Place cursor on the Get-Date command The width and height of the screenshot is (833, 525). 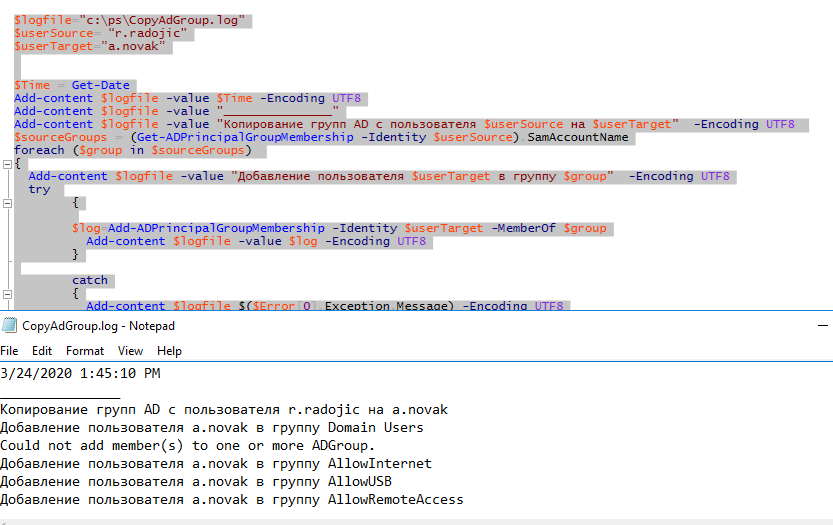tap(100, 85)
